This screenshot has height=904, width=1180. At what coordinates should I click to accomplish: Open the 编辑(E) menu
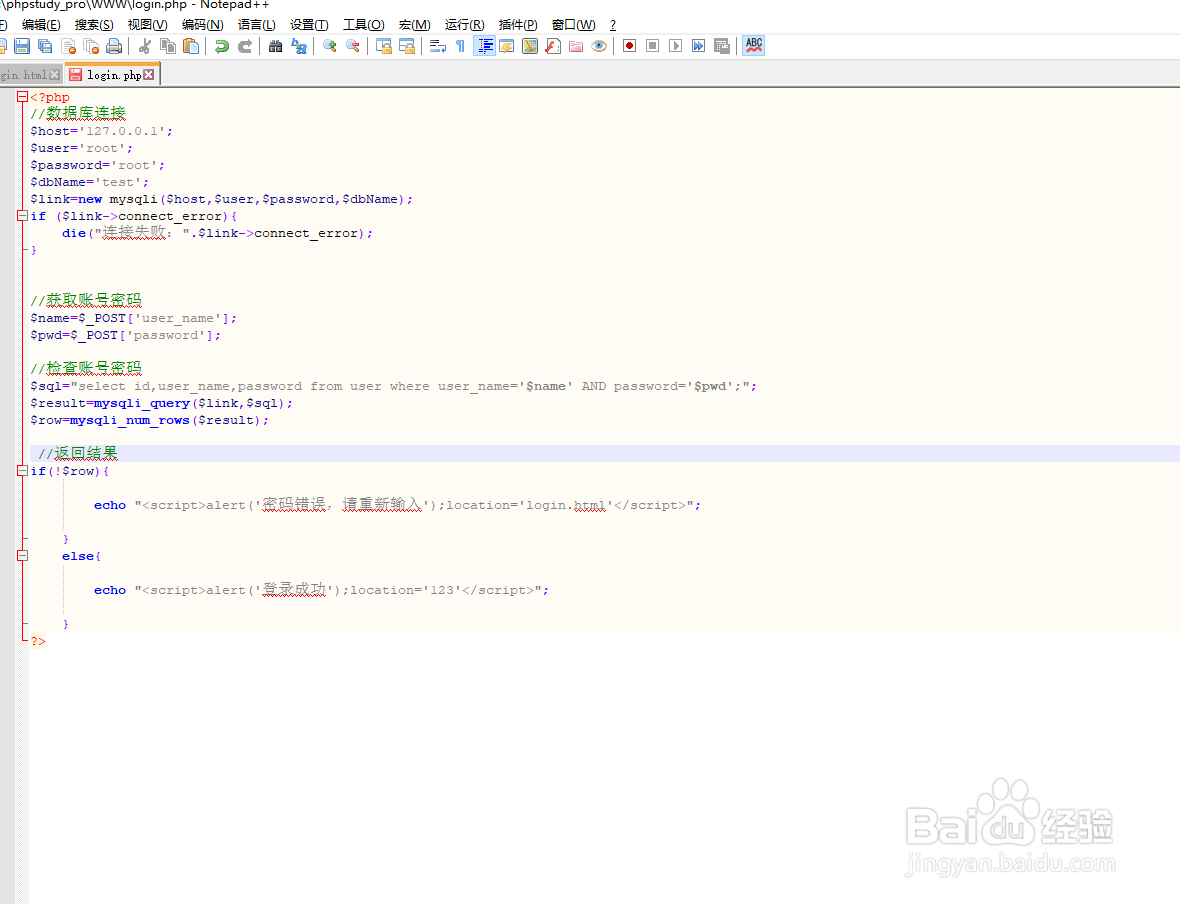pos(41,25)
